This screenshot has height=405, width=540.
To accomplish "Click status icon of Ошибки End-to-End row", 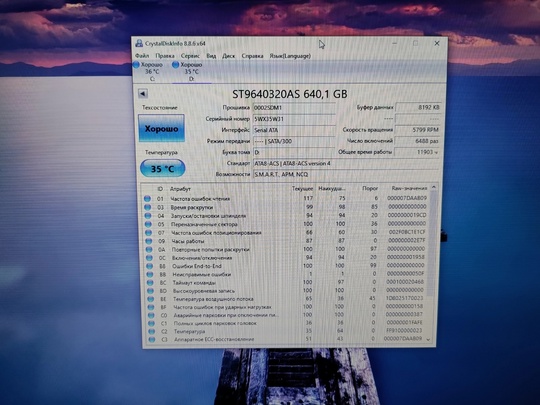I will point(150,266).
